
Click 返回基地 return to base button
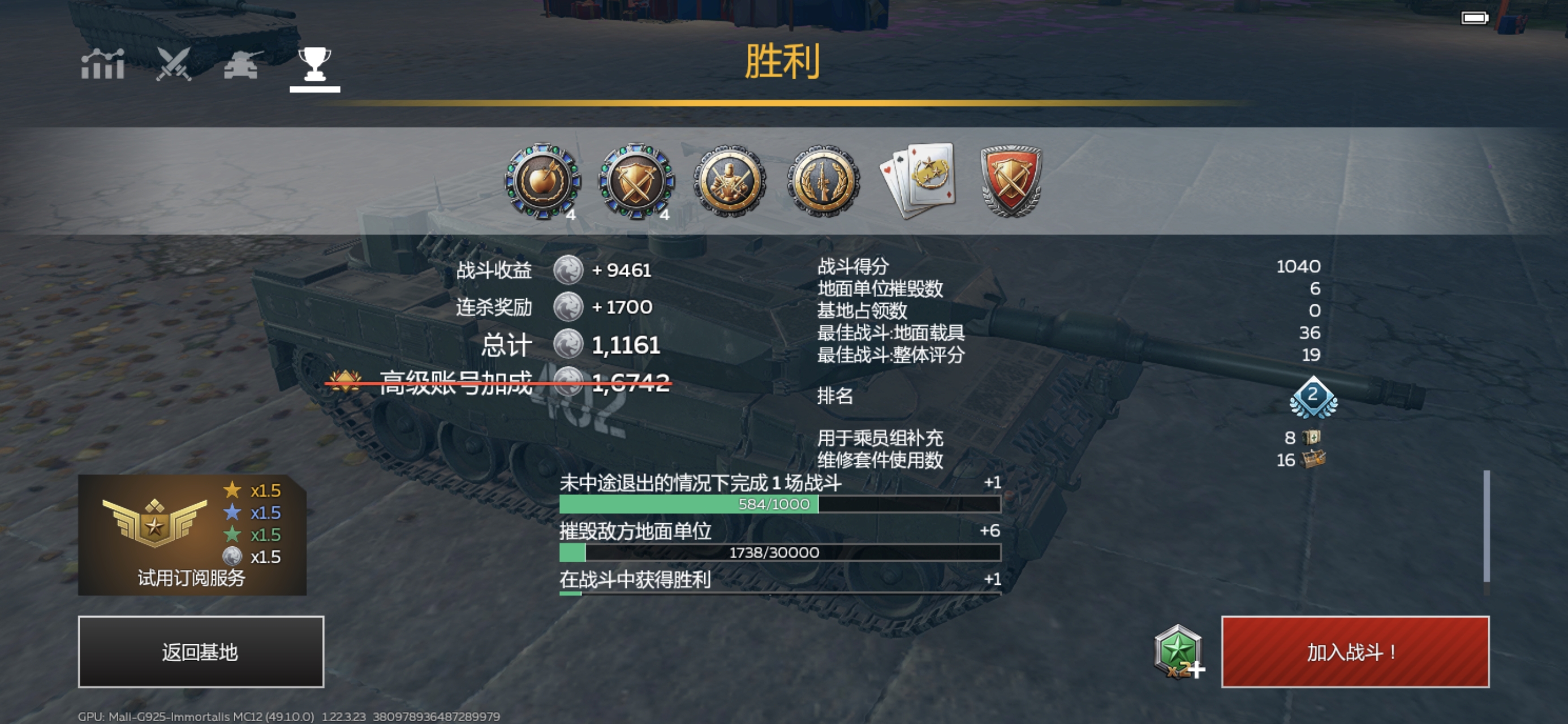(201, 652)
